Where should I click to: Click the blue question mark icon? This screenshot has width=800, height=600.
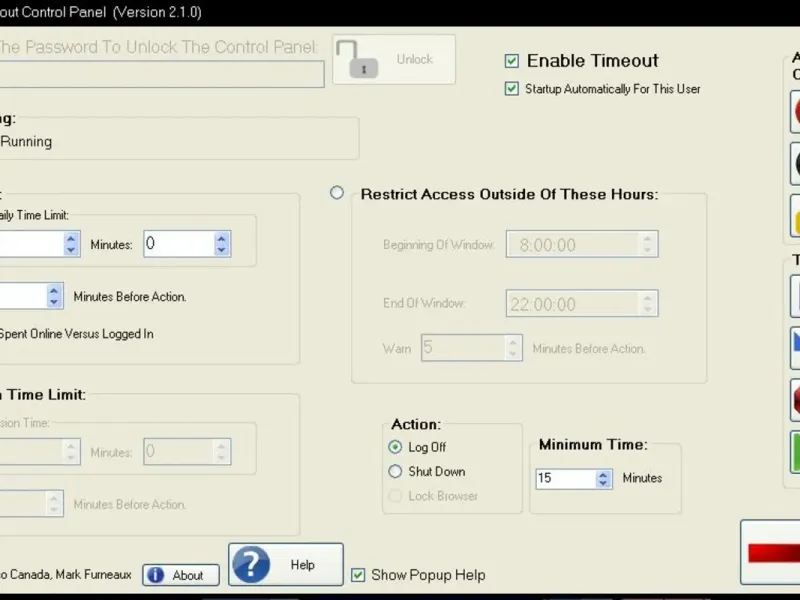(251, 564)
